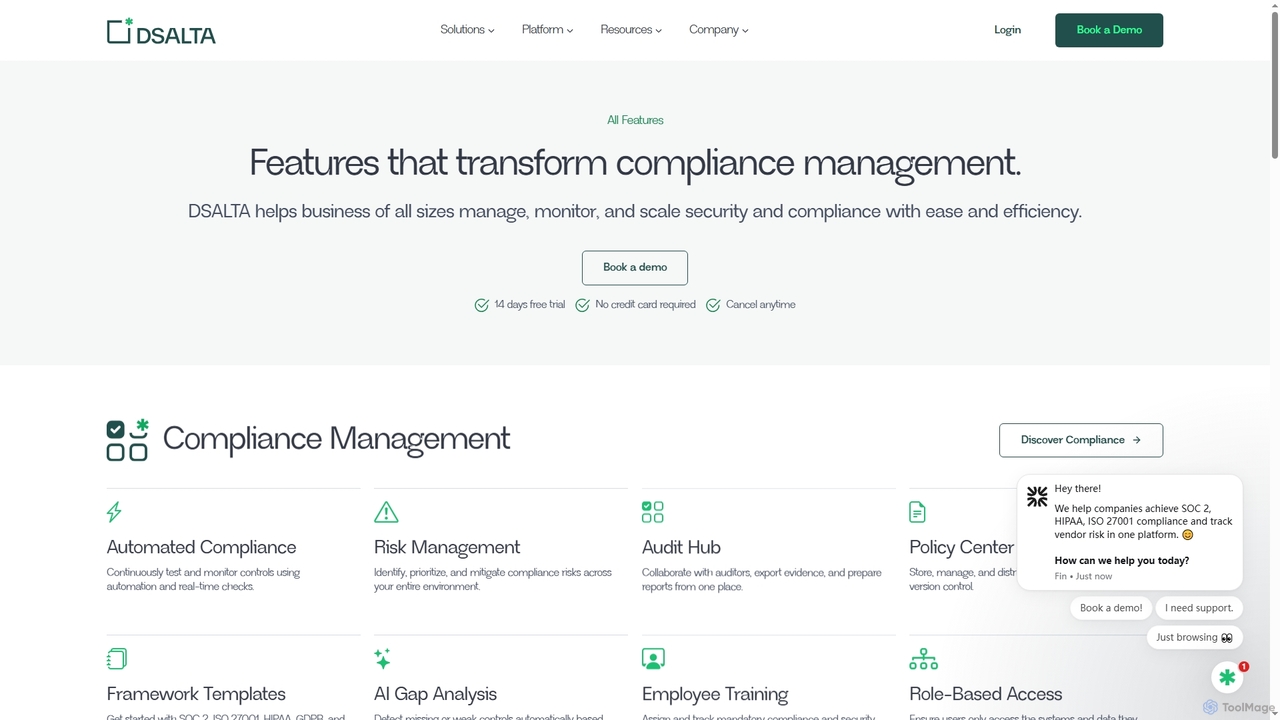Image resolution: width=1280 pixels, height=720 pixels.
Task: Click the Cancel anytime text
Action: 761,305
